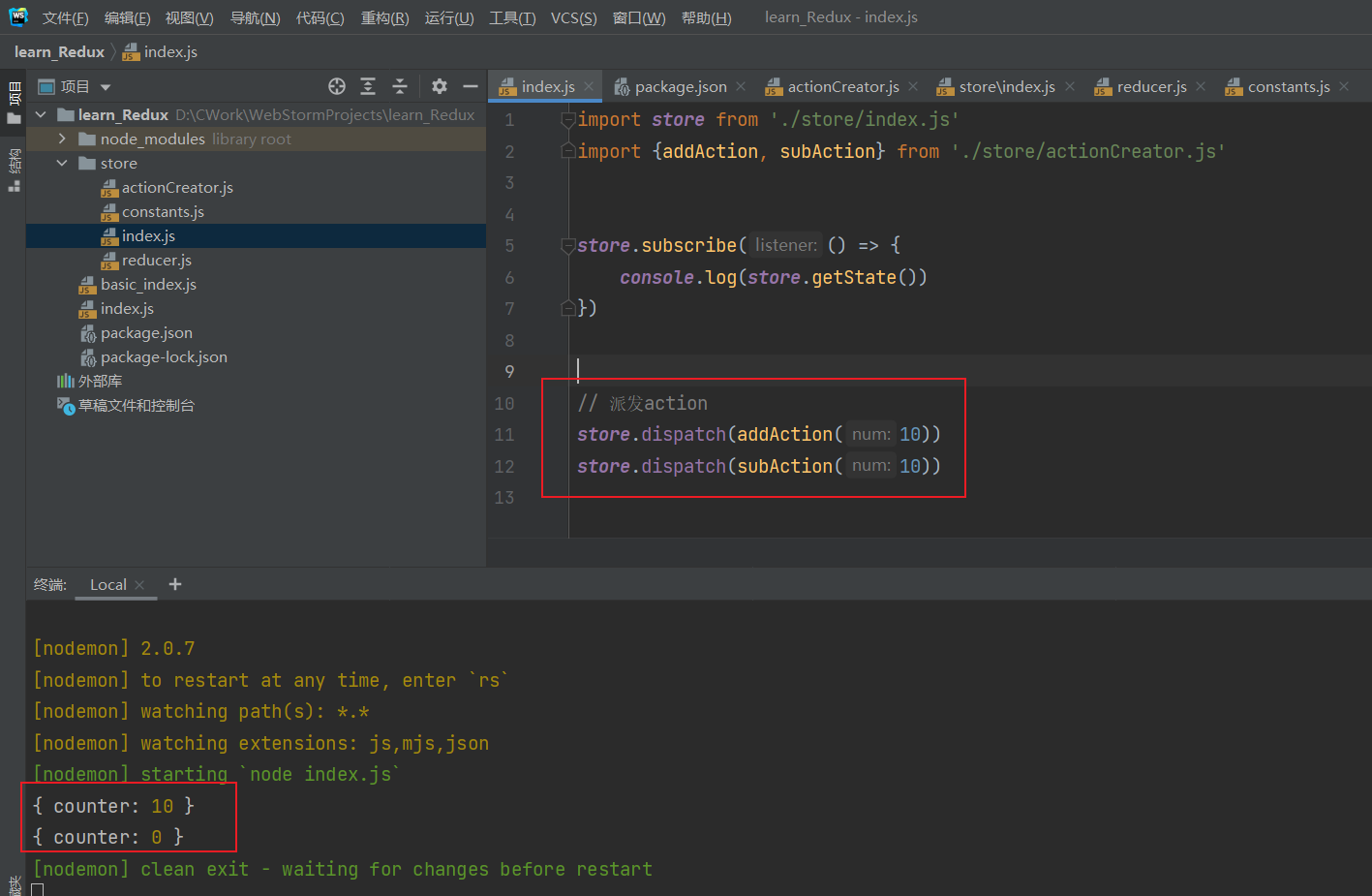Screen dimensions: 1372x896
Task: Select constants.js in the project tree
Action: (163, 211)
